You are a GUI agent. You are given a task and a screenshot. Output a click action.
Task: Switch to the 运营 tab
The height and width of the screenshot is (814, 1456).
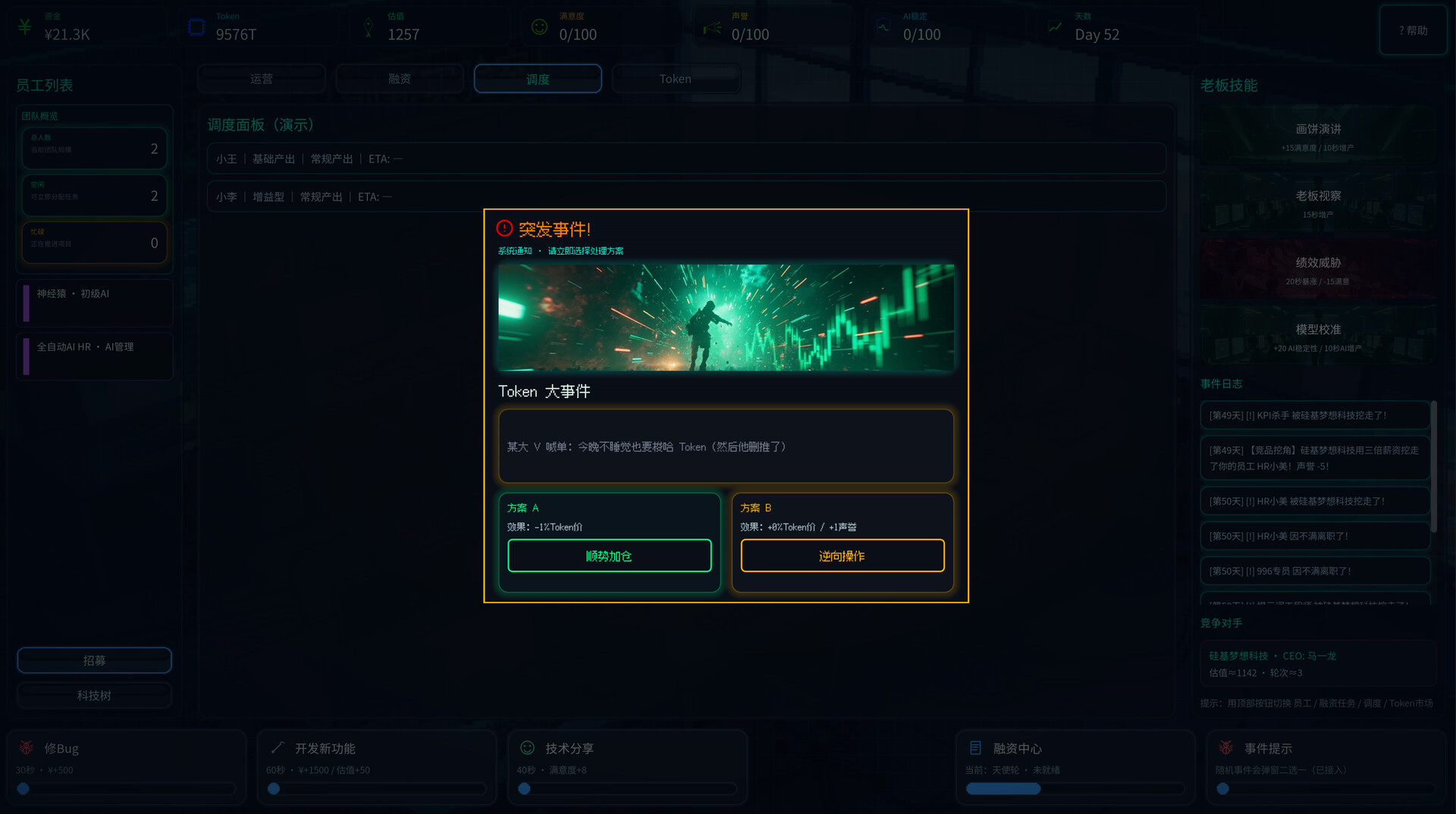tap(262, 79)
